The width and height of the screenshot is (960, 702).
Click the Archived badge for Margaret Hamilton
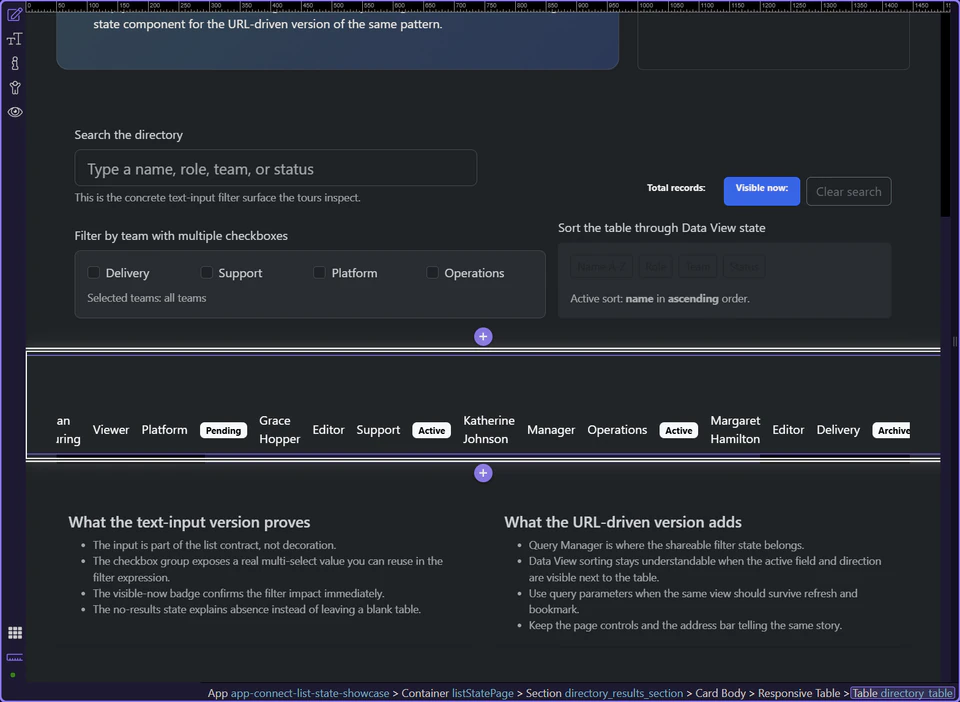(891, 430)
